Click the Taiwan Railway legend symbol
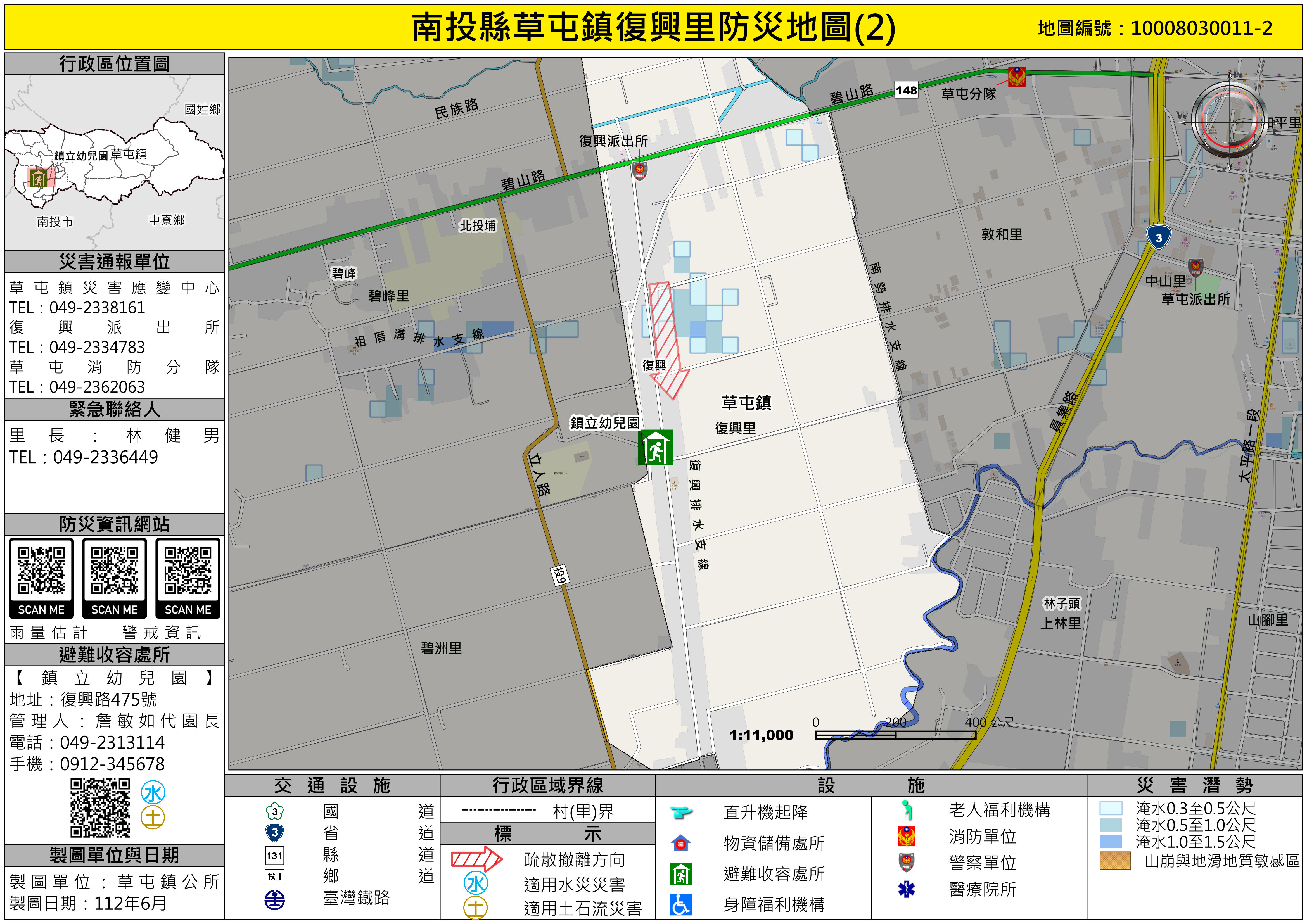Viewport: 1307px width, 924px height. click(274, 900)
